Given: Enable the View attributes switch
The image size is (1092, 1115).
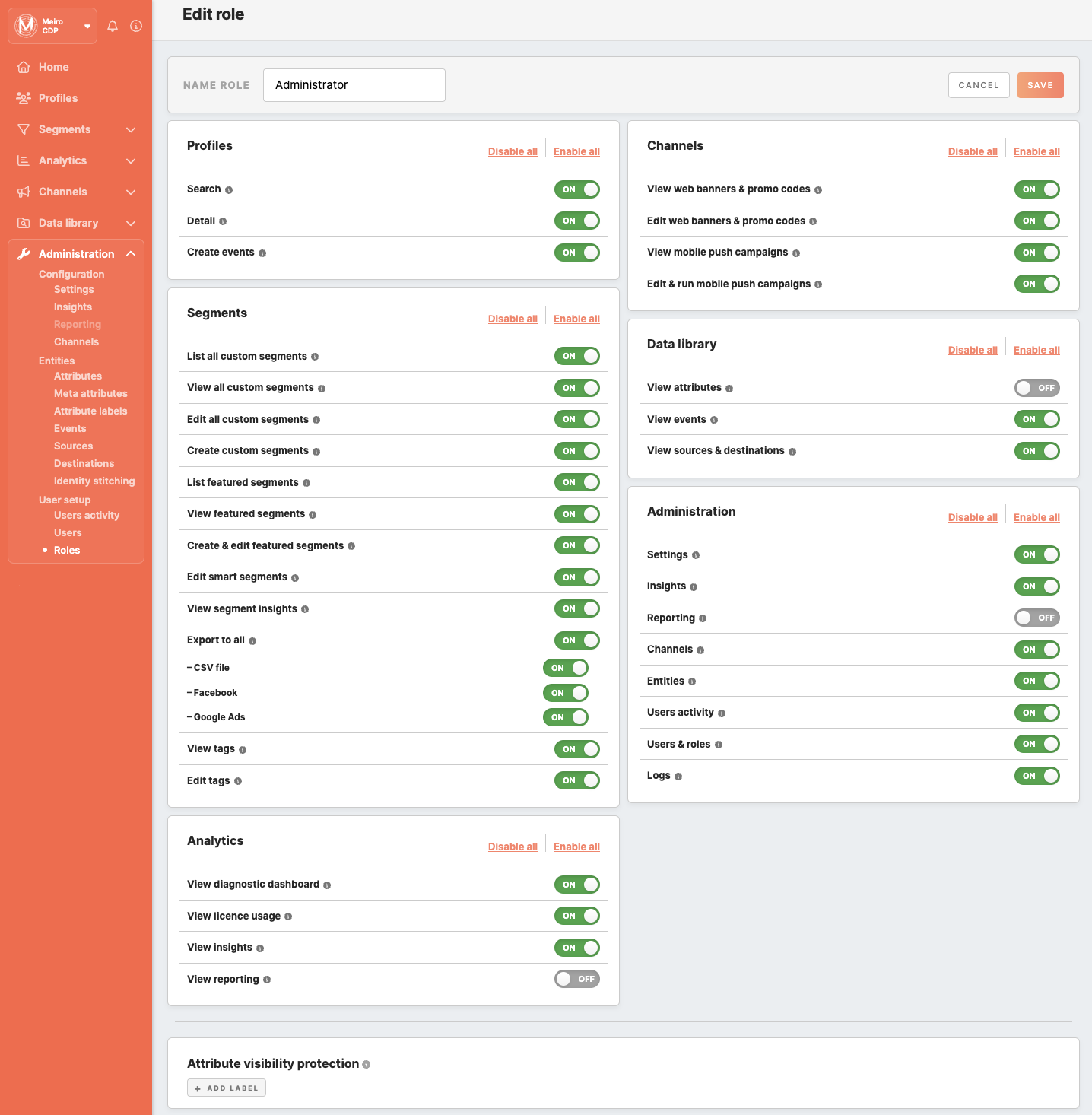Looking at the screenshot, I should coord(1037,388).
